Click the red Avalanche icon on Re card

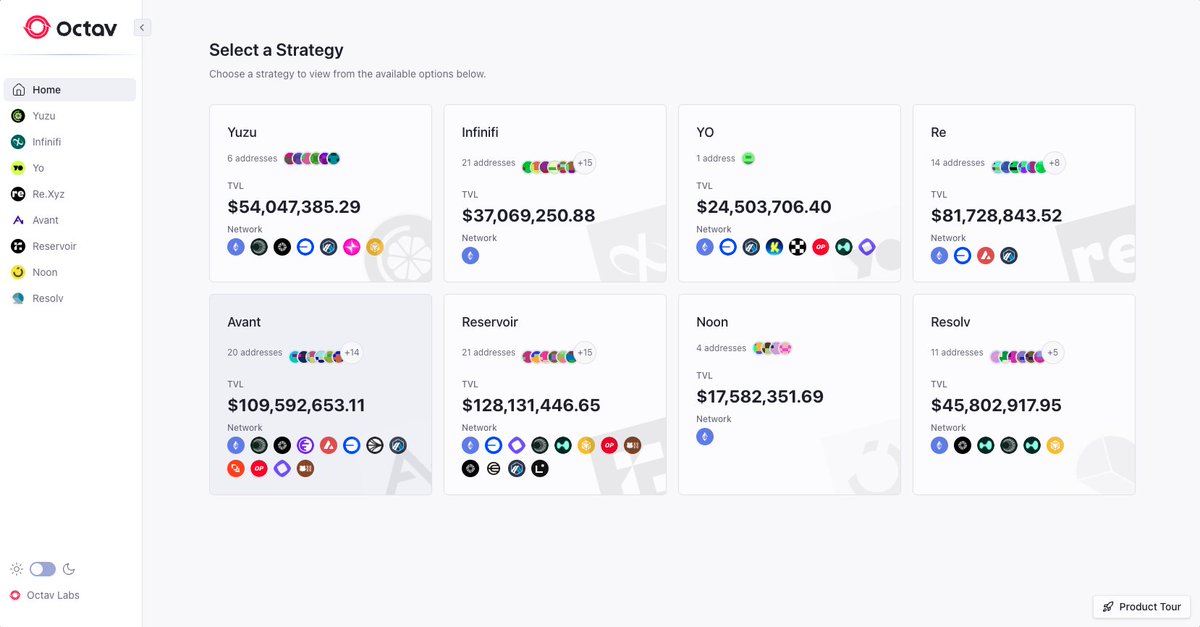pos(986,256)
